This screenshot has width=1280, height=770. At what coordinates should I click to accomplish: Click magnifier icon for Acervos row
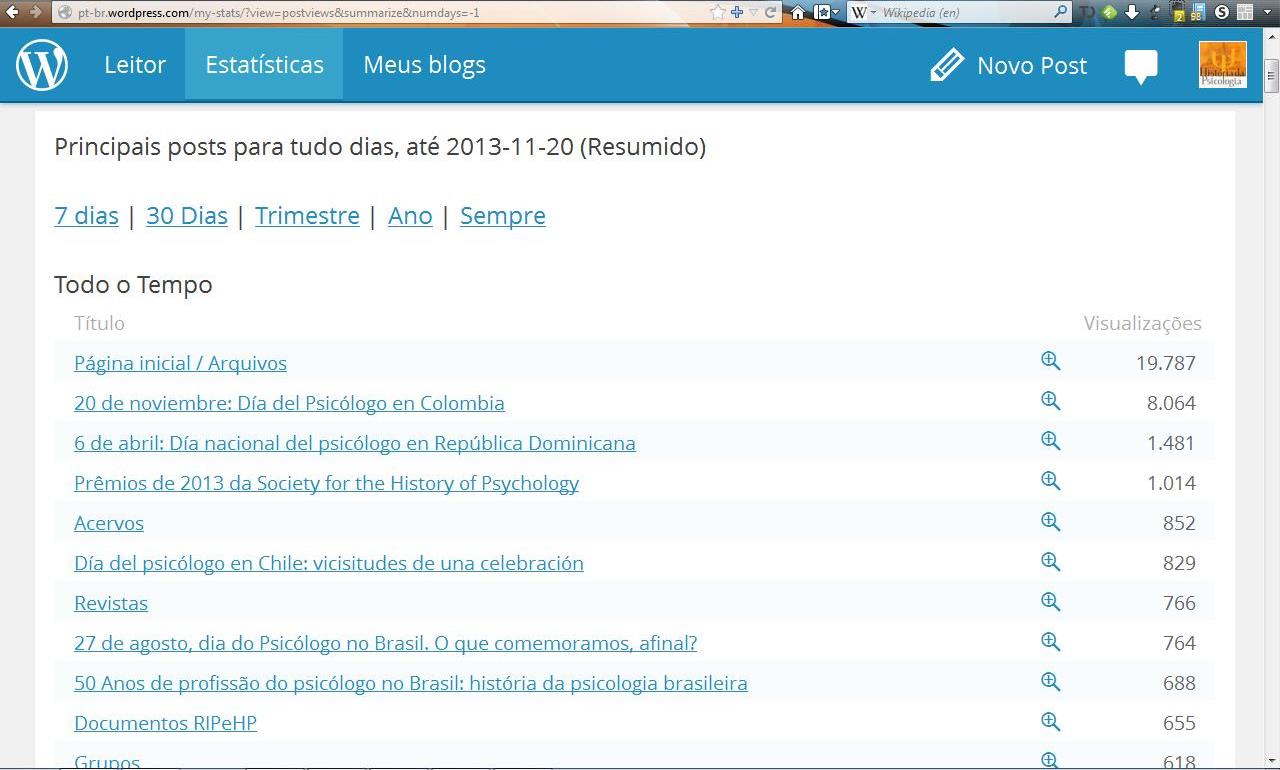click(x=1050, y=521)
